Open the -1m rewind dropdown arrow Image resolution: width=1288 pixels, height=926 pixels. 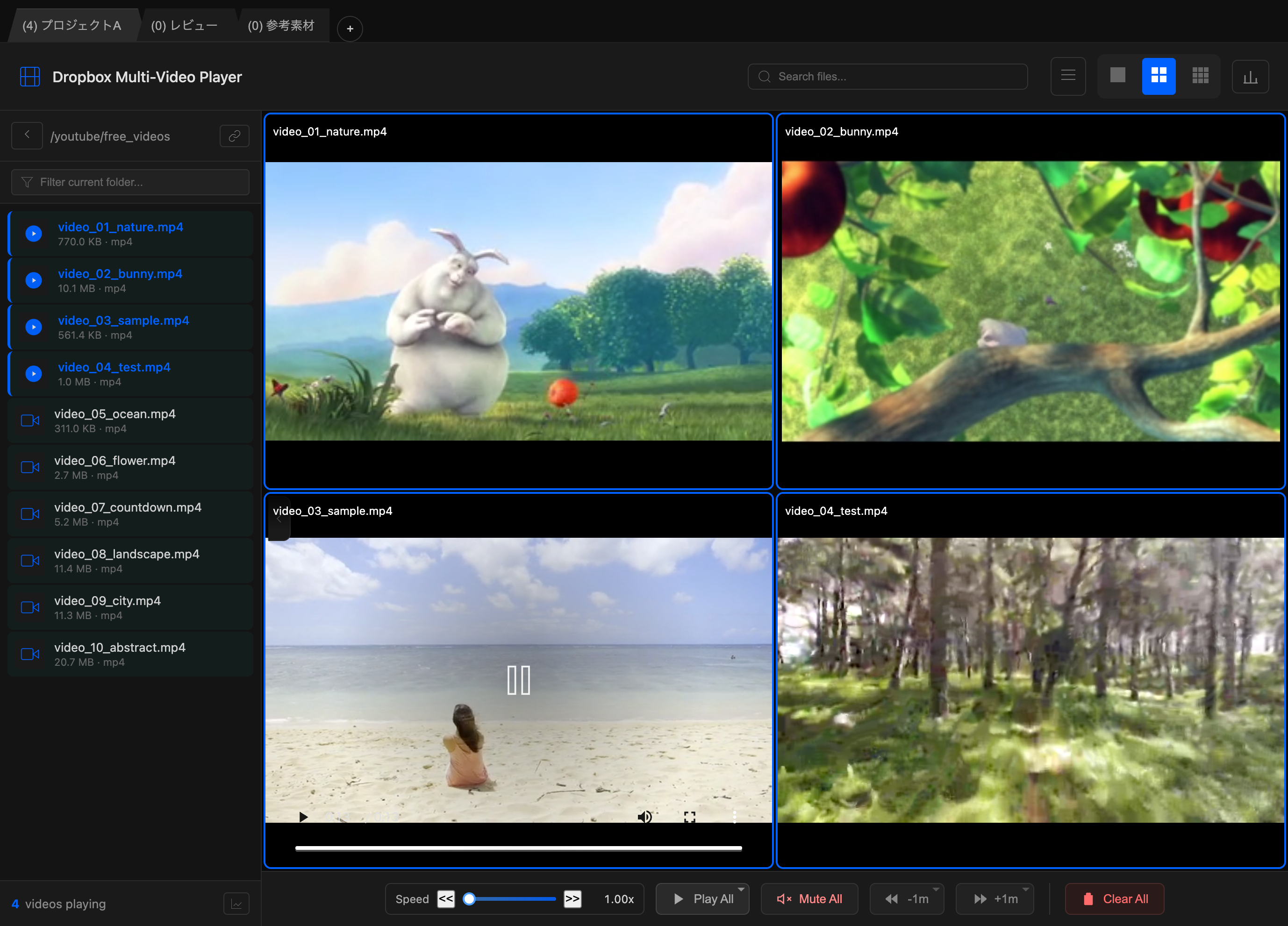(x=935, y=890)
